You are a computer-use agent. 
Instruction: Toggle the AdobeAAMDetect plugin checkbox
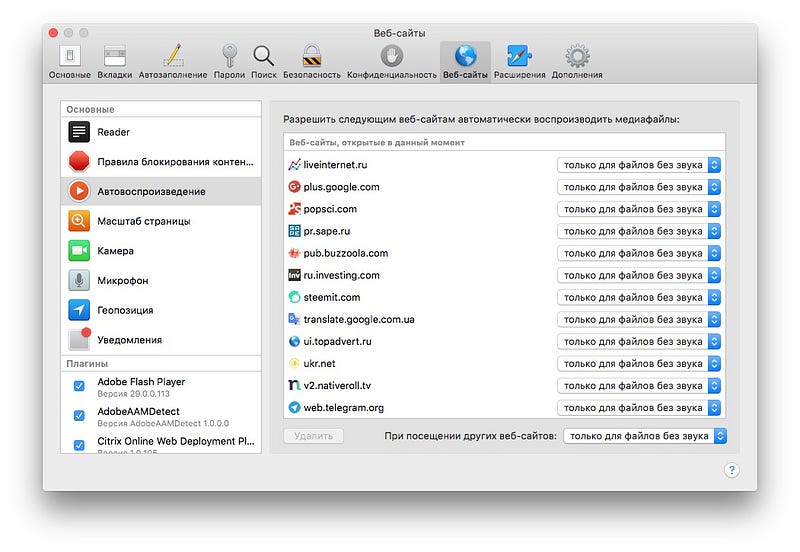click(79, 416)
